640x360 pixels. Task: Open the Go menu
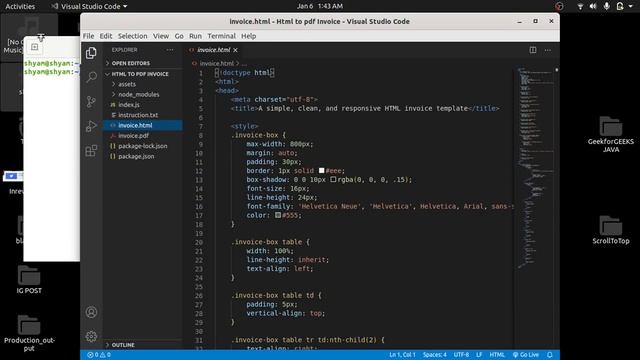(179, 36)
